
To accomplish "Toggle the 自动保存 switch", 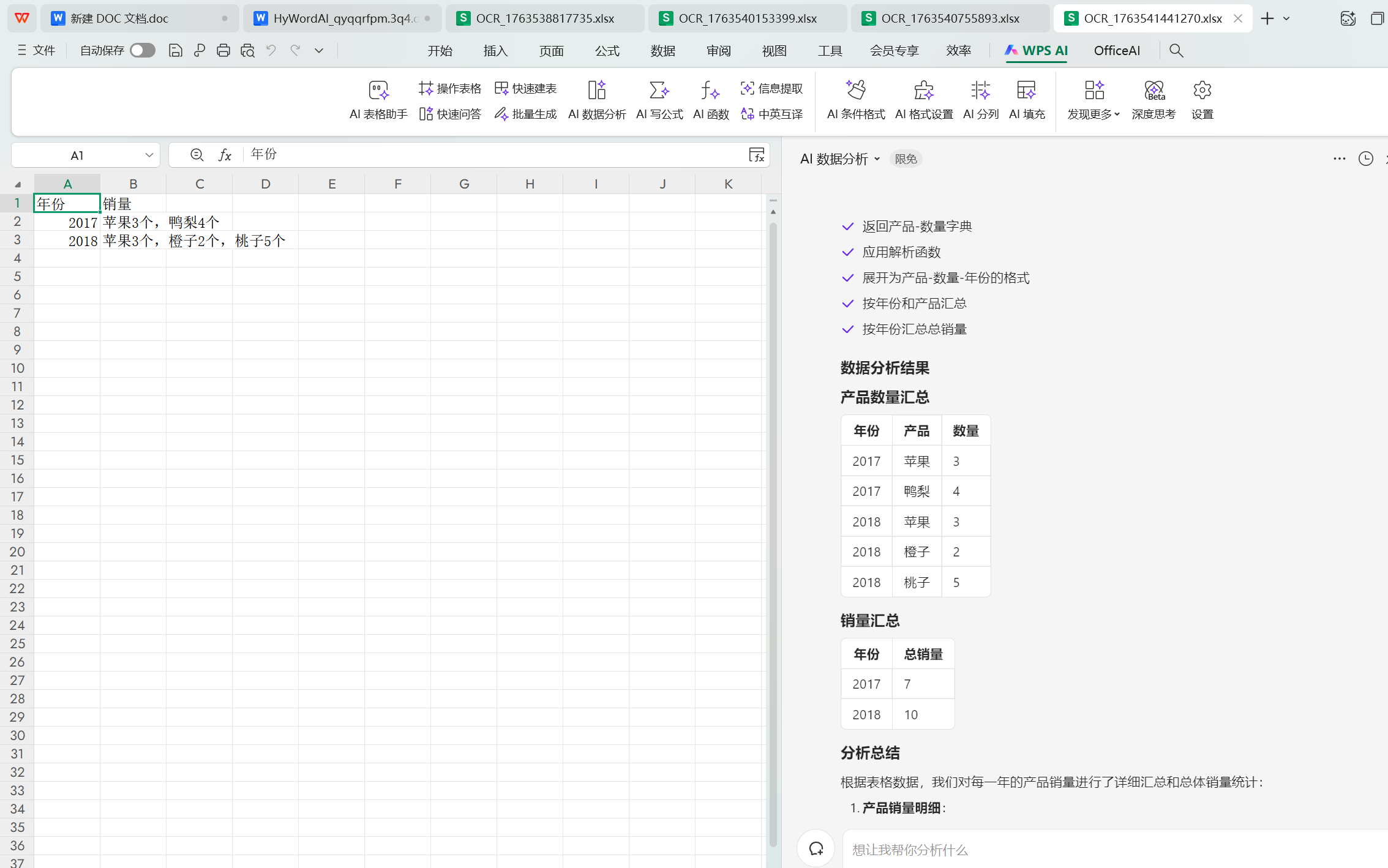I will [143, 51].
